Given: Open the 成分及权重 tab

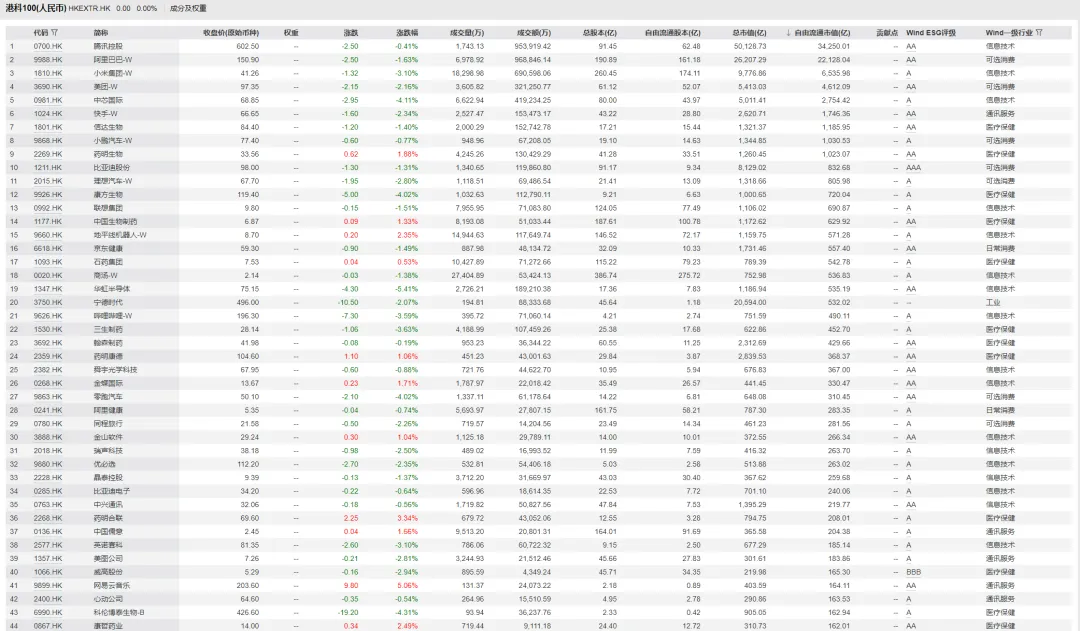Looking at the screenshot, I should pos(189,8).
